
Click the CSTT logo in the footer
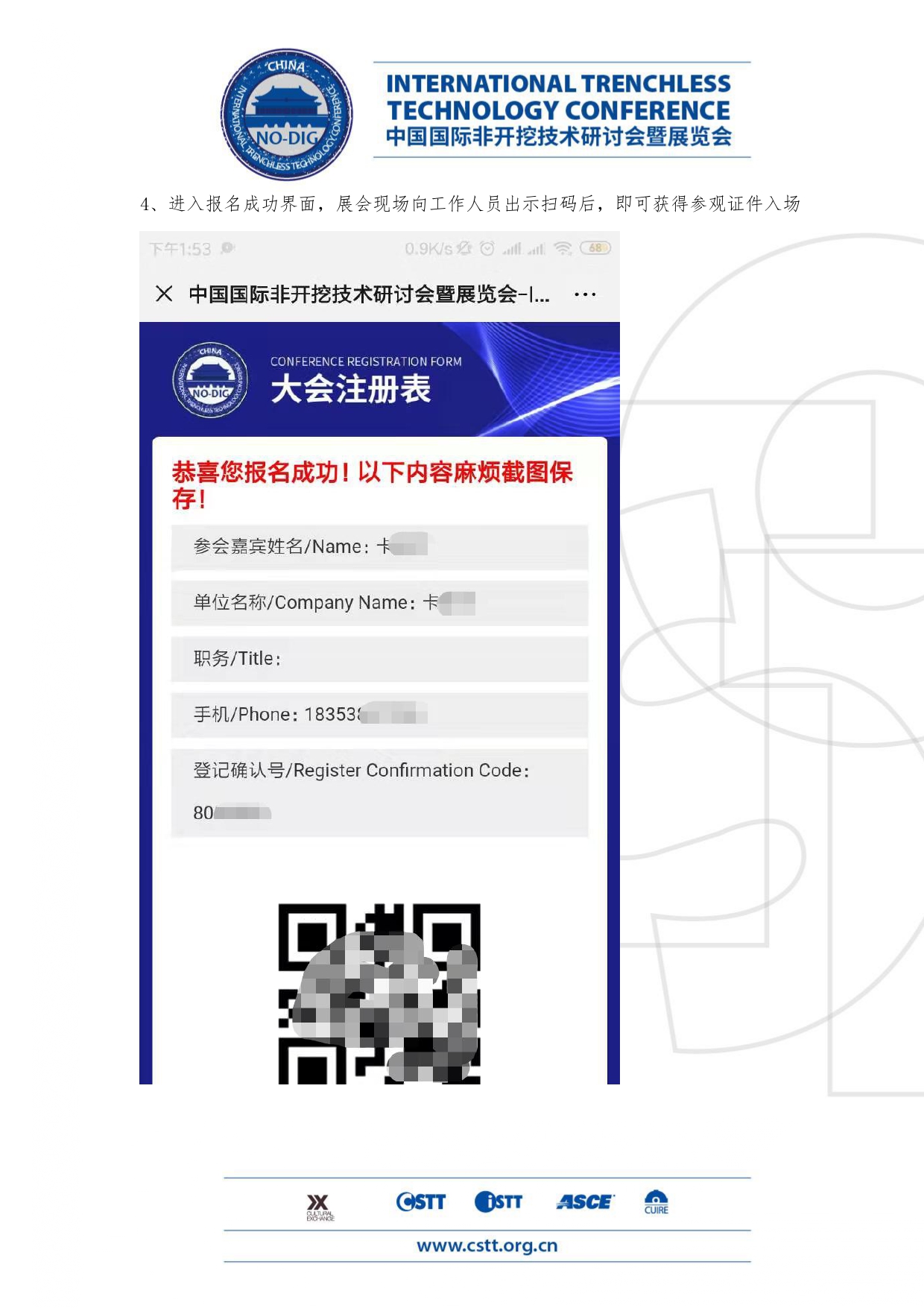(x=421, y=1201)
